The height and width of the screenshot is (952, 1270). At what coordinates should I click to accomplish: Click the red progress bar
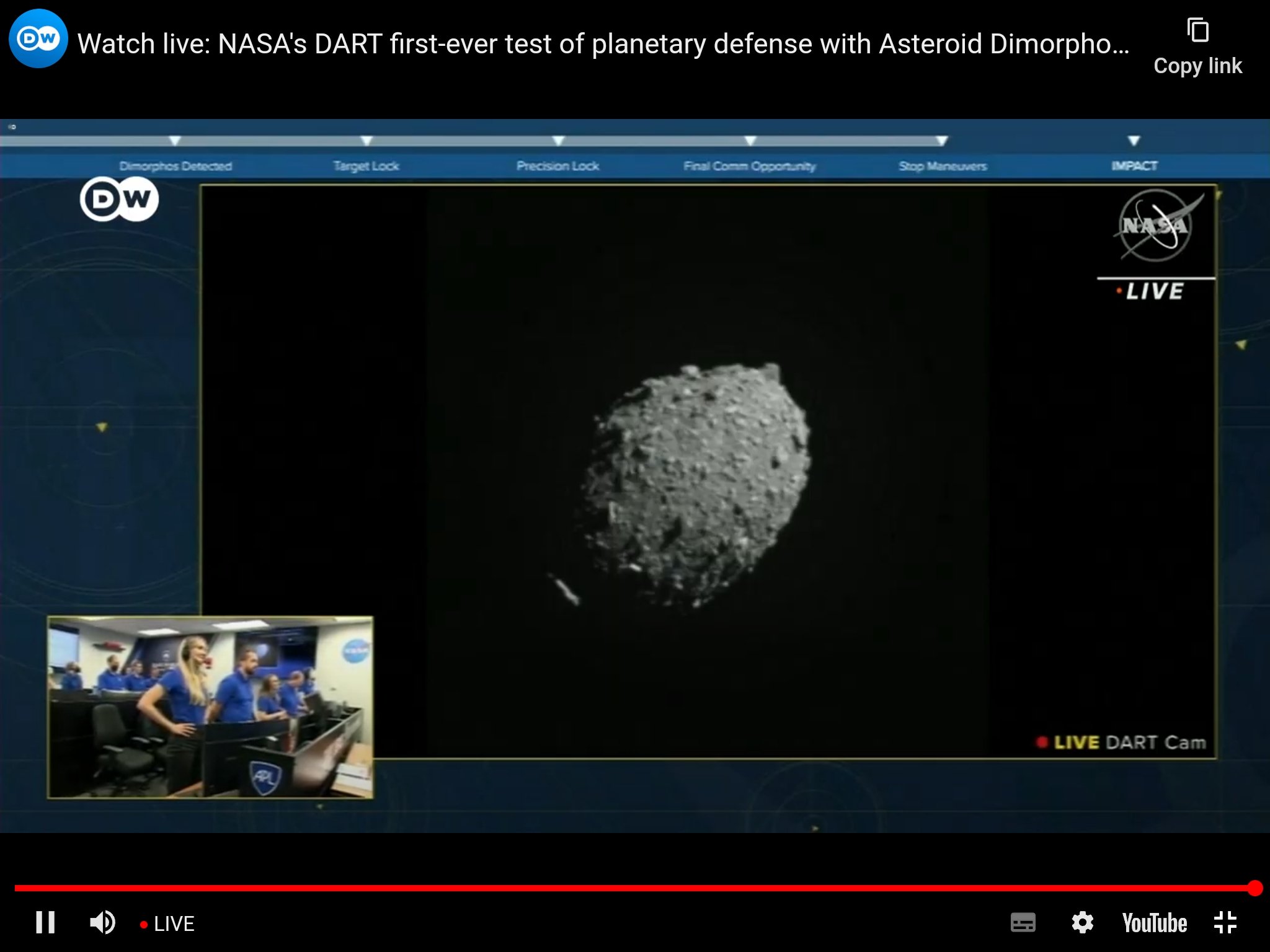point(620,888)
